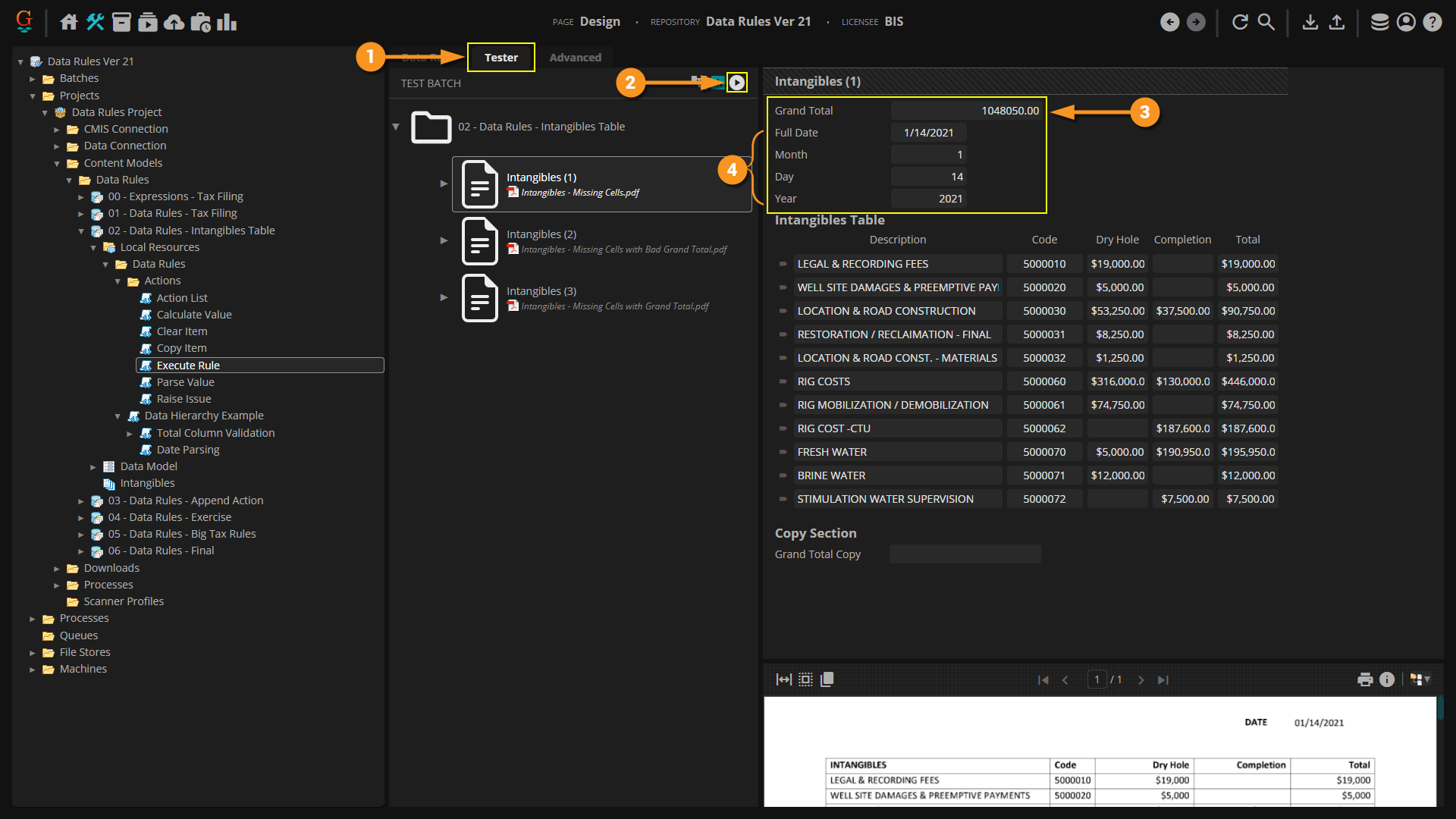Select the Tester tab
Screen dimensions: 1456x819
(501, 58)
